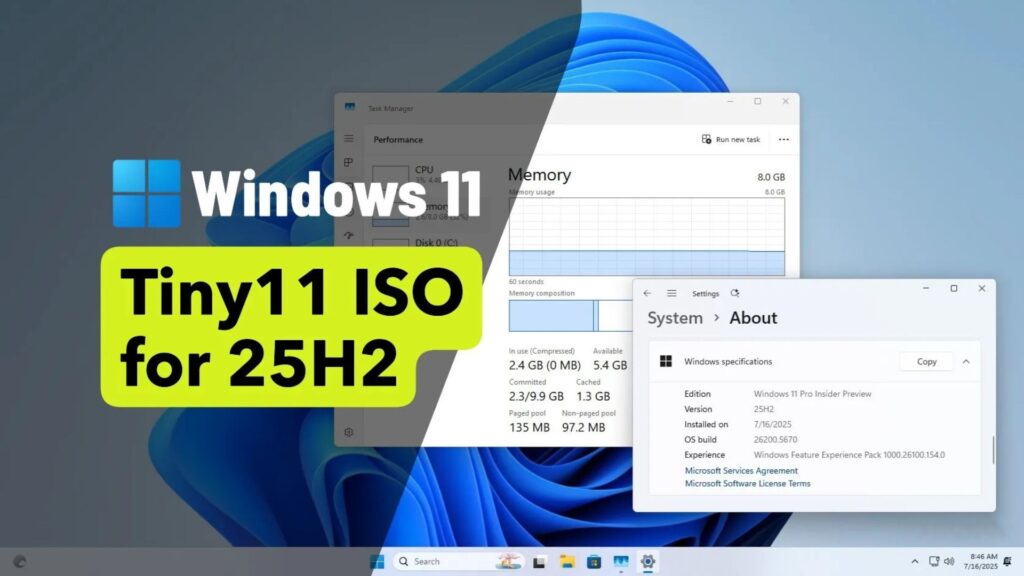Go back in Settings window
Image resolution: width=1024 pixels, height=576 pixels.
click(647, 293)
